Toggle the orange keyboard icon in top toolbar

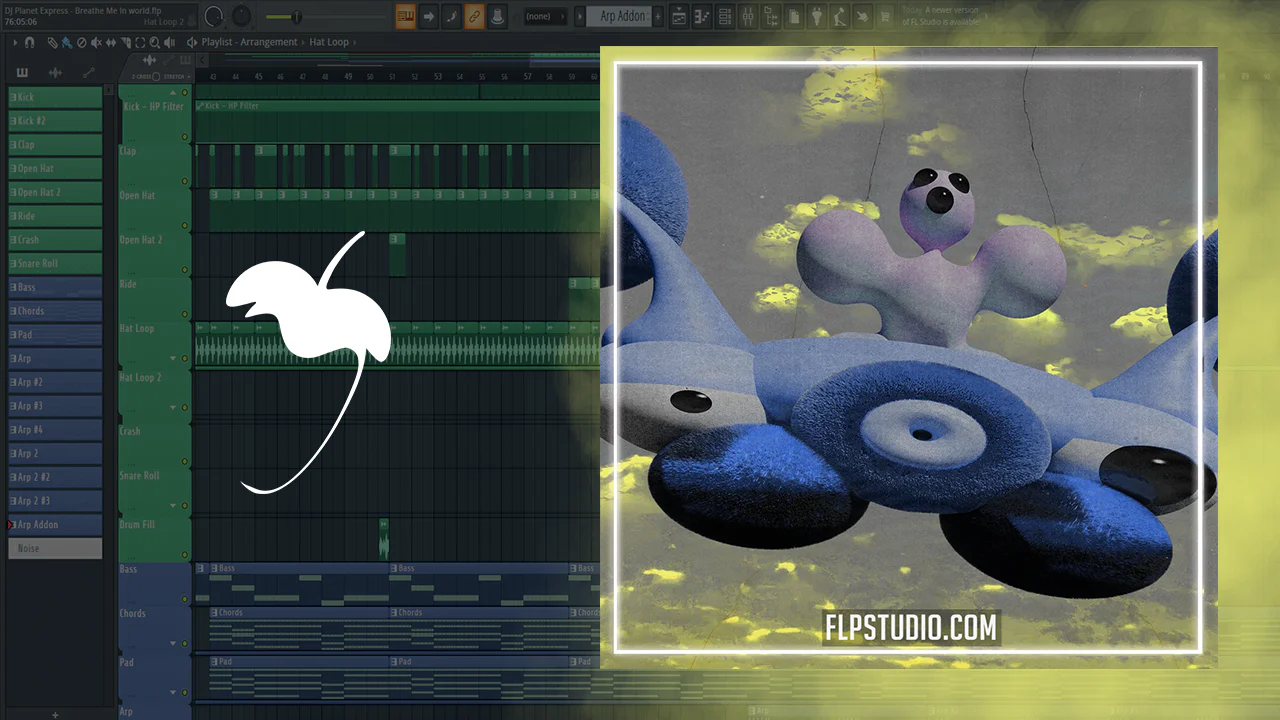click(x=405, y=16)
